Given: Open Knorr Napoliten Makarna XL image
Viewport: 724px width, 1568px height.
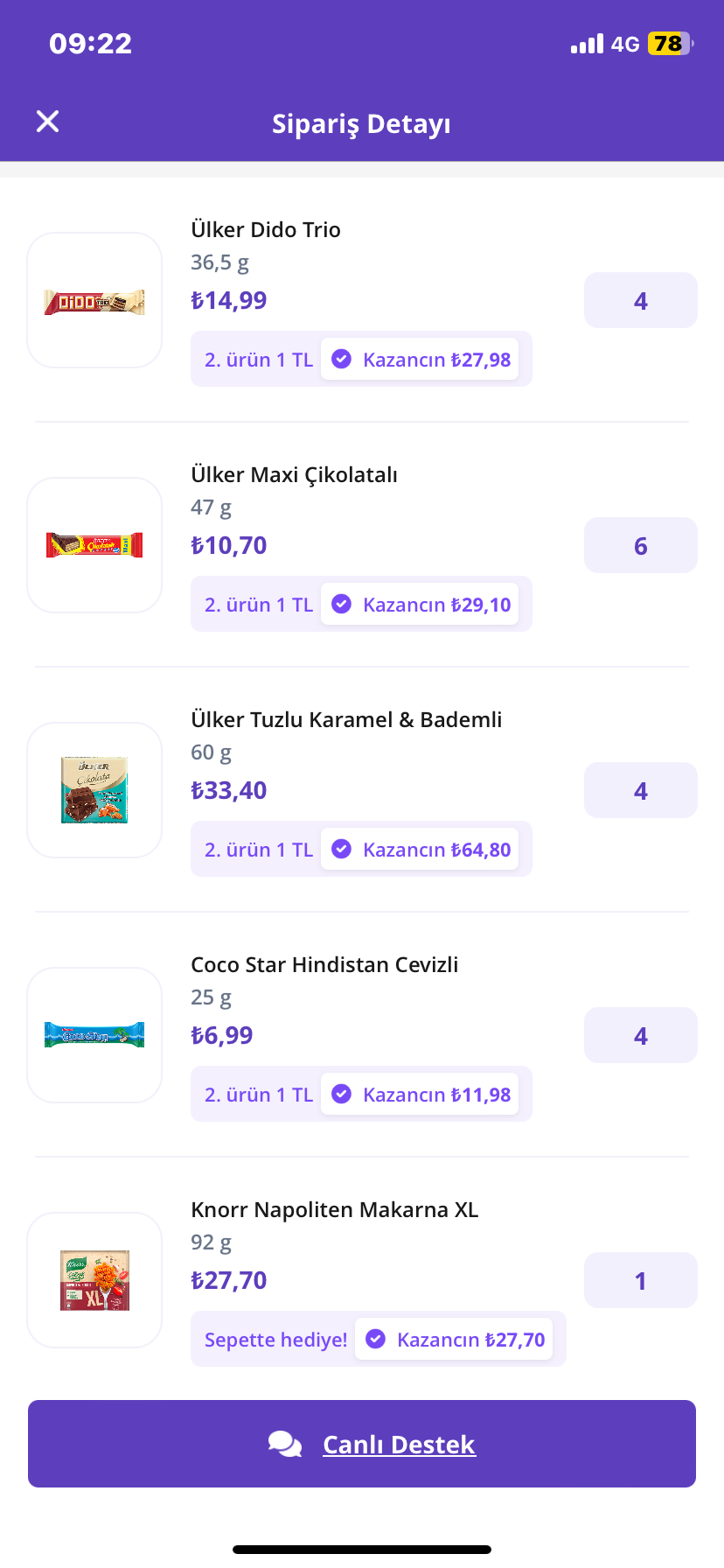Looking at the screenshot, I should (94, 1280).
